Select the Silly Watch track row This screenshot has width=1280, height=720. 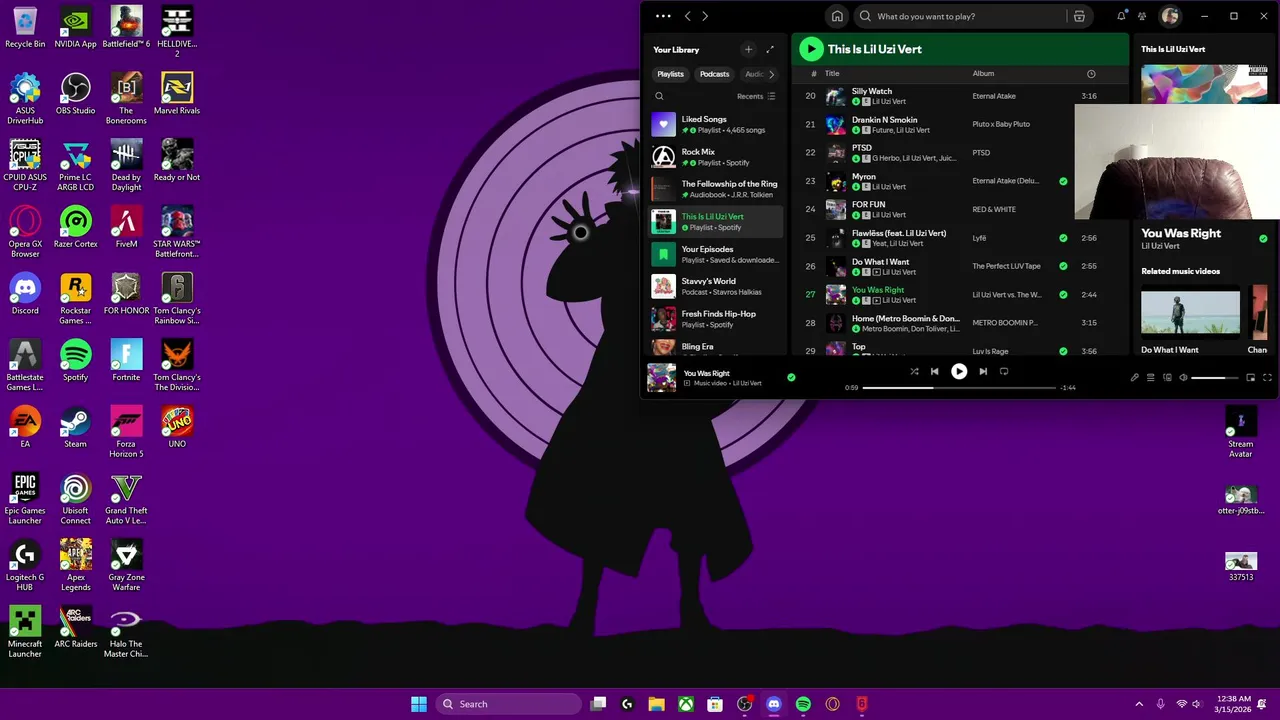(960, 96)
